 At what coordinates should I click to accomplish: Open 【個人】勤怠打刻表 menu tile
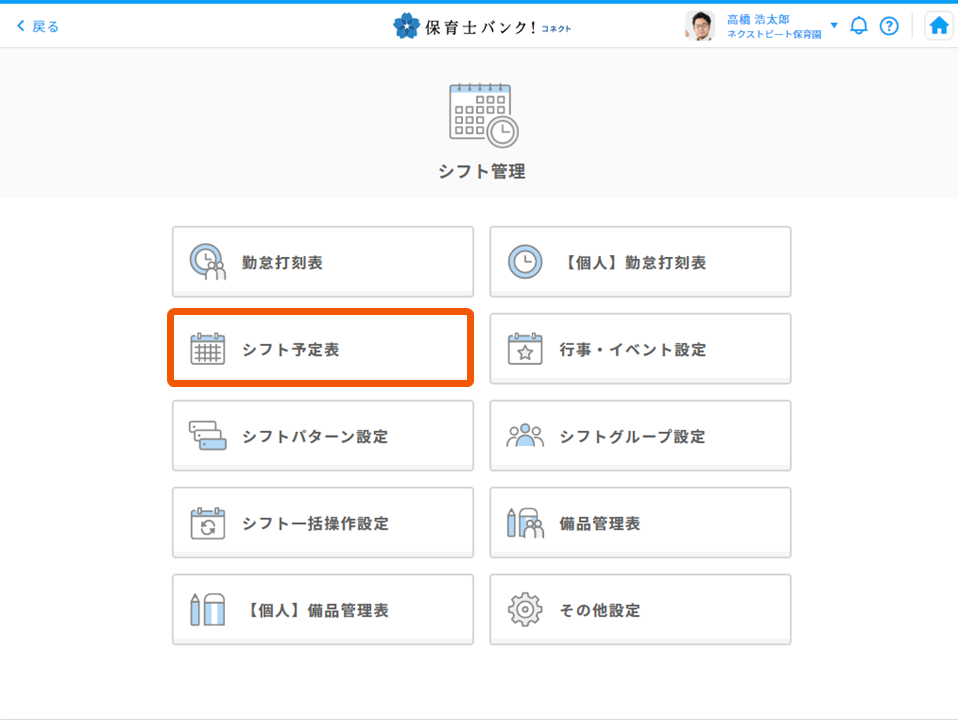click(x=640, y=262)
